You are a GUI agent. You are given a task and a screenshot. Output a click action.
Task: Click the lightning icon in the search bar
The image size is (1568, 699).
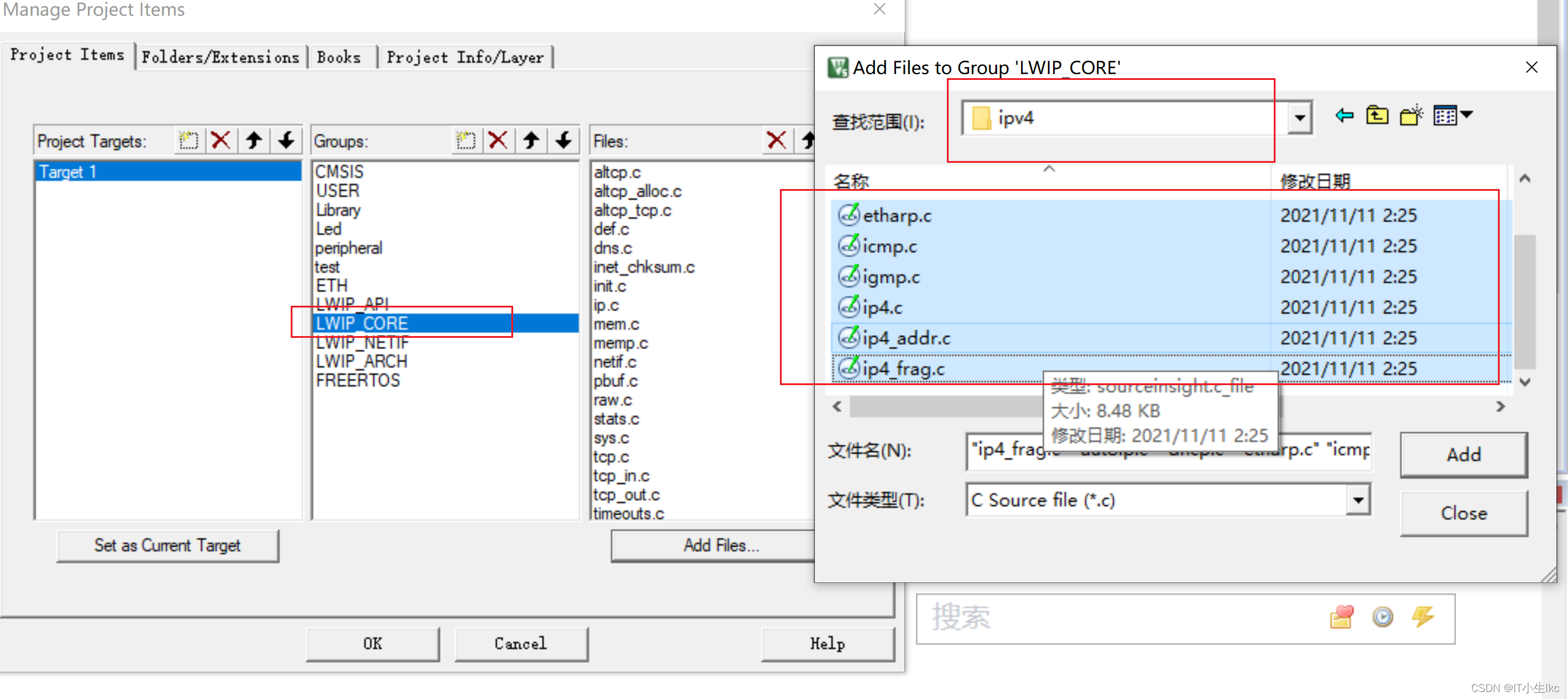click(1423, 617)
